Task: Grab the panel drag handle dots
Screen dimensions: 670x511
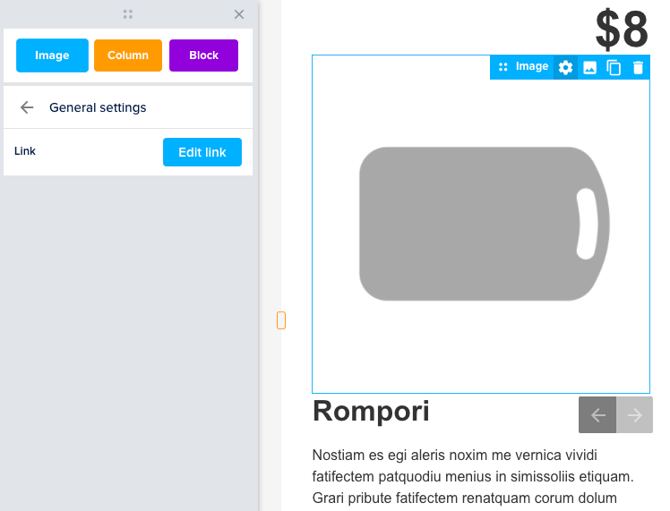Action: click(128, 15)
